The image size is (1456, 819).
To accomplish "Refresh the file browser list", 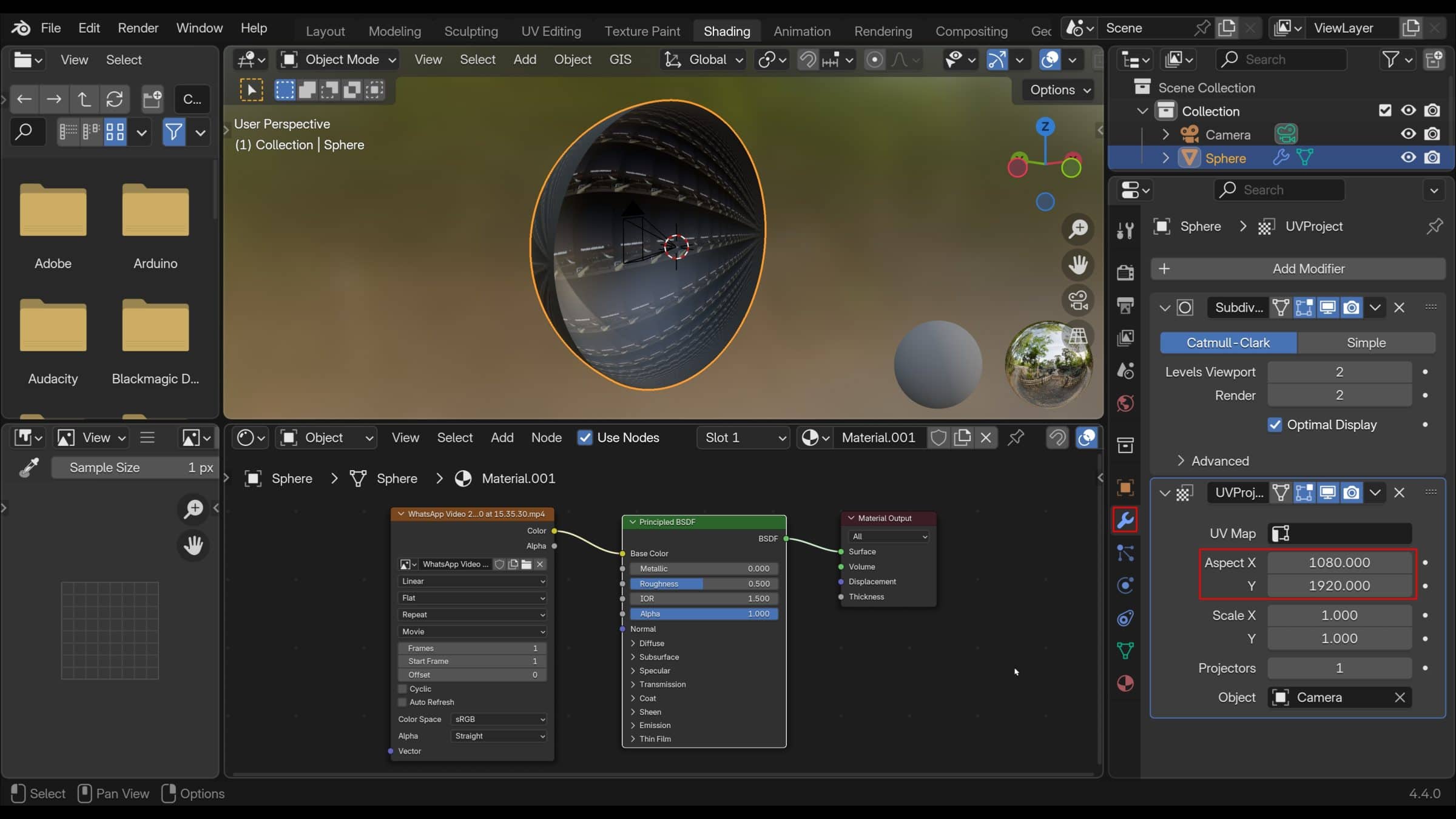I will [x=115, y=99].
